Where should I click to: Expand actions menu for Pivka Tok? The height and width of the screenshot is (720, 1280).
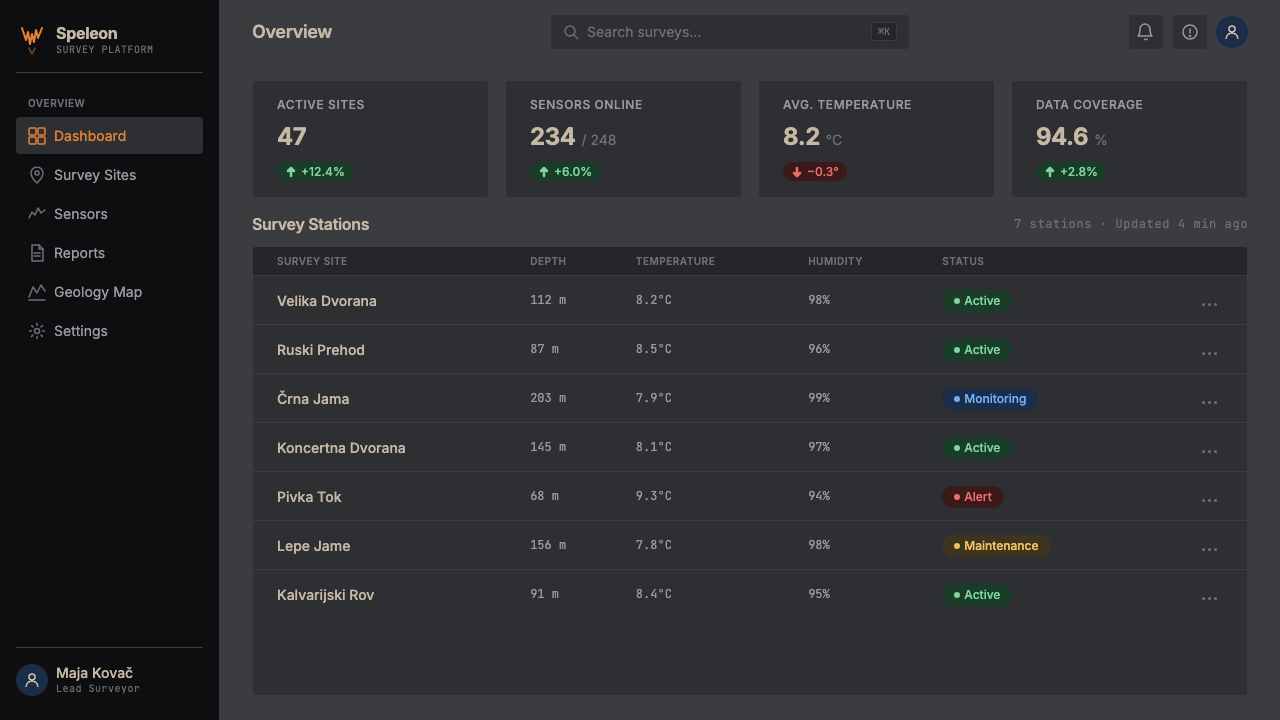[x=1209, y=500]
